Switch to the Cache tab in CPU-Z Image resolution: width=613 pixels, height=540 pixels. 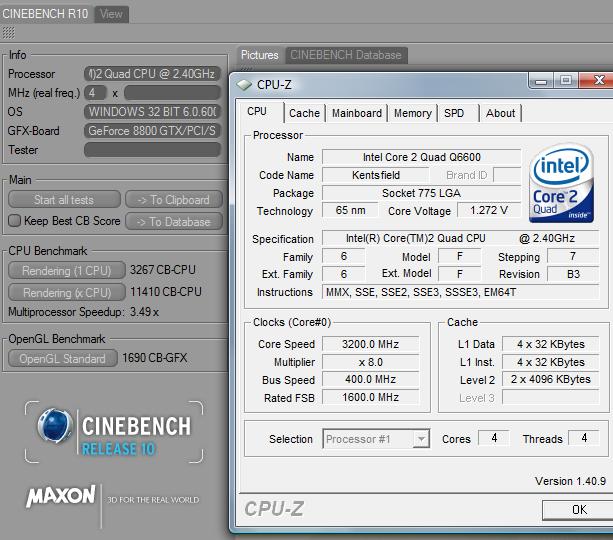[305, 113]
